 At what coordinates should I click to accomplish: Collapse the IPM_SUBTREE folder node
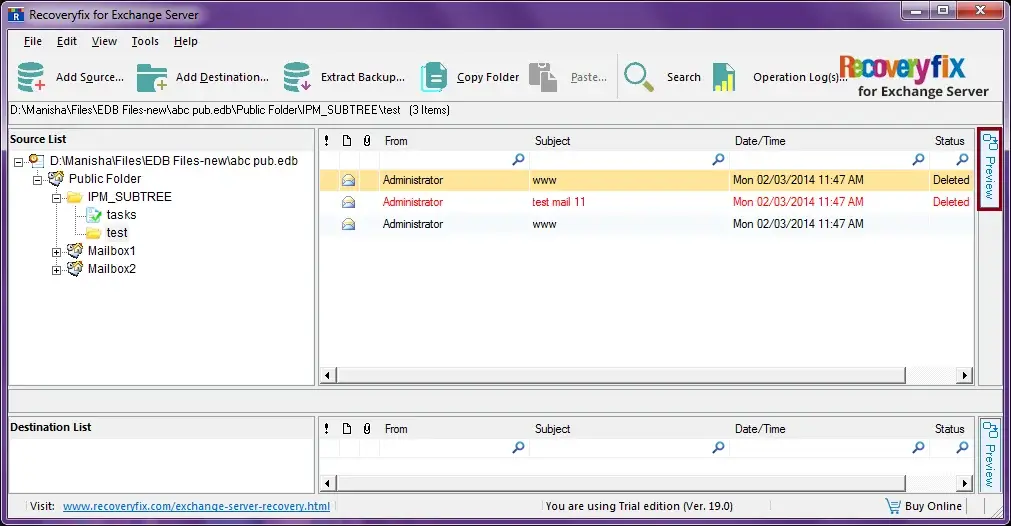(x=57, y=198)
